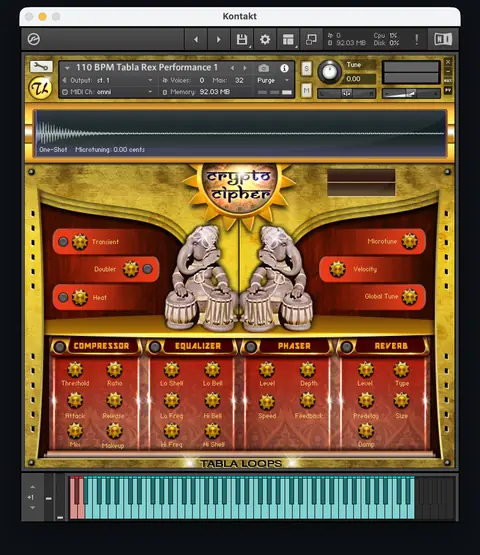
Task: Enable the Phaser power button
Action: coord(251,347)
